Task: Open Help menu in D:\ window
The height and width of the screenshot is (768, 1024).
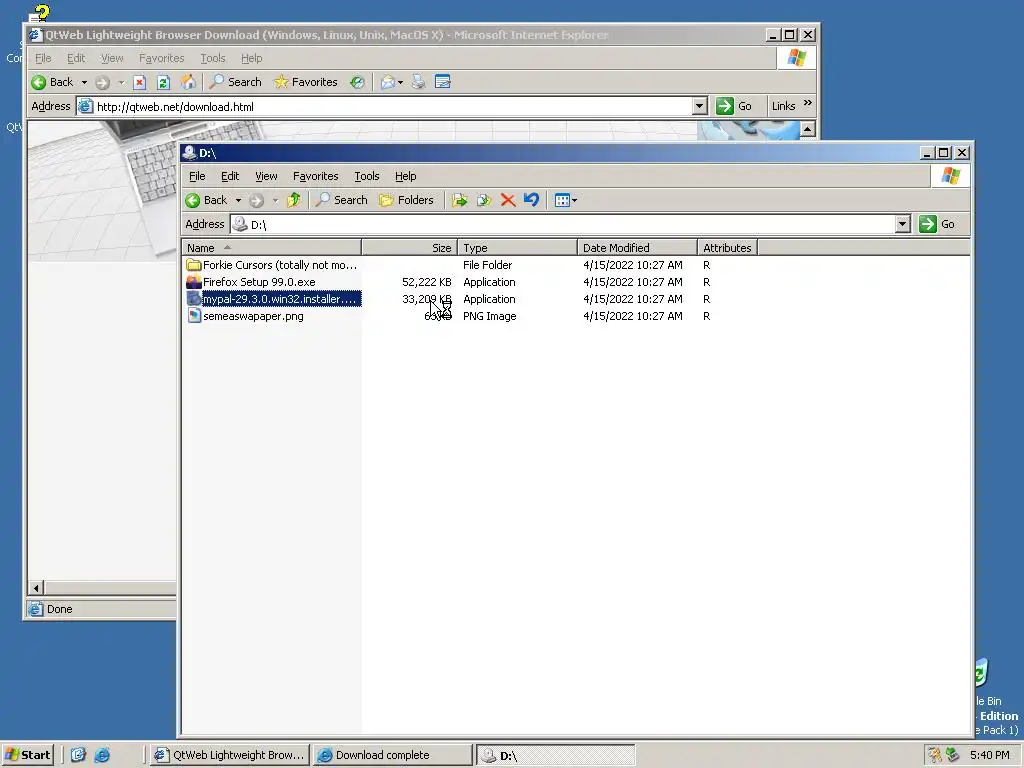Action: pos(406,176)
